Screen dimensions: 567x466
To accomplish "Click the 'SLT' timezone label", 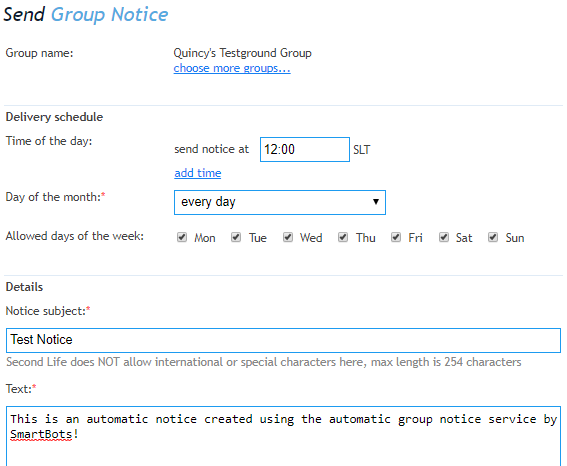I will pyautogui.click(x=362, y=150).
